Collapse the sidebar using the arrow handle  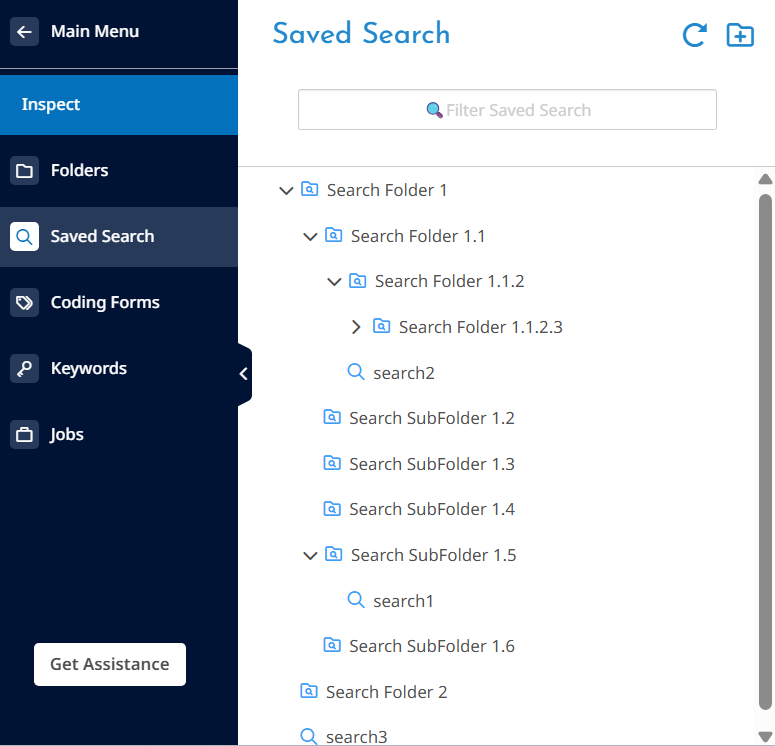[243, 374]
